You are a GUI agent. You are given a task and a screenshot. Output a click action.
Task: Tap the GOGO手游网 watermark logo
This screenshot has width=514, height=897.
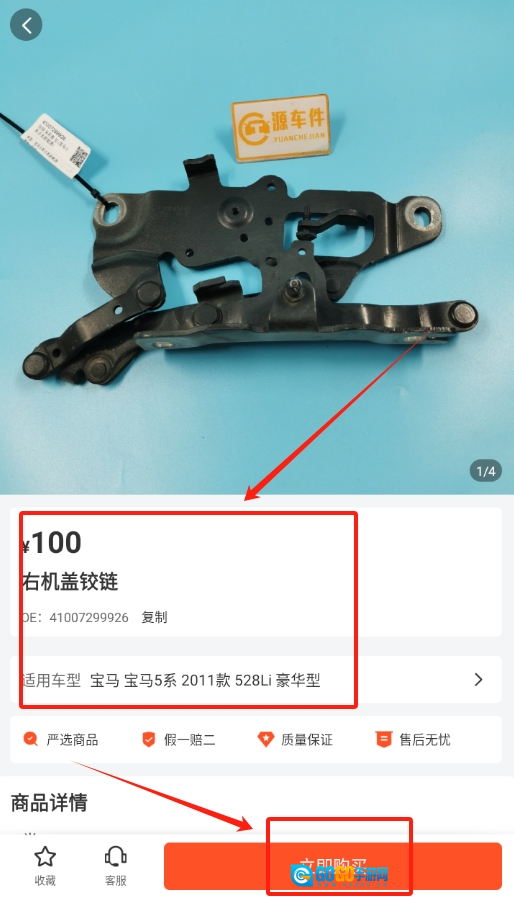pyautogui.click(x=340, y=875)
